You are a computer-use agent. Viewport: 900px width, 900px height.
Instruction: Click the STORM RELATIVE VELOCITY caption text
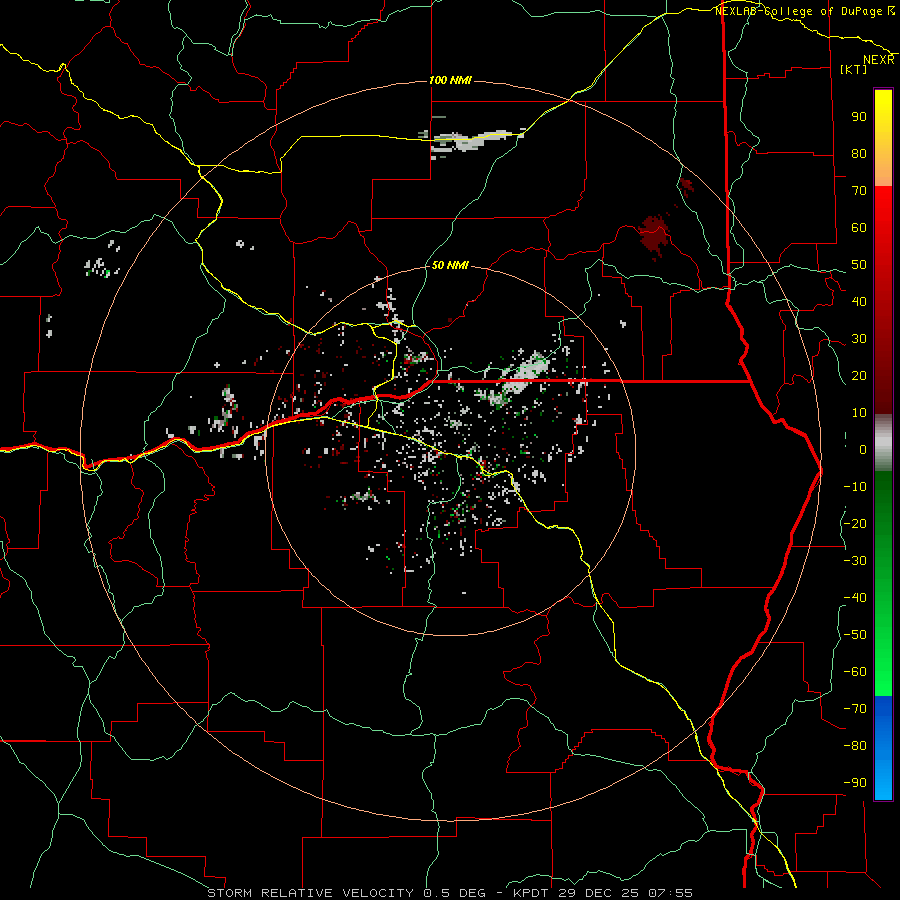310,893
